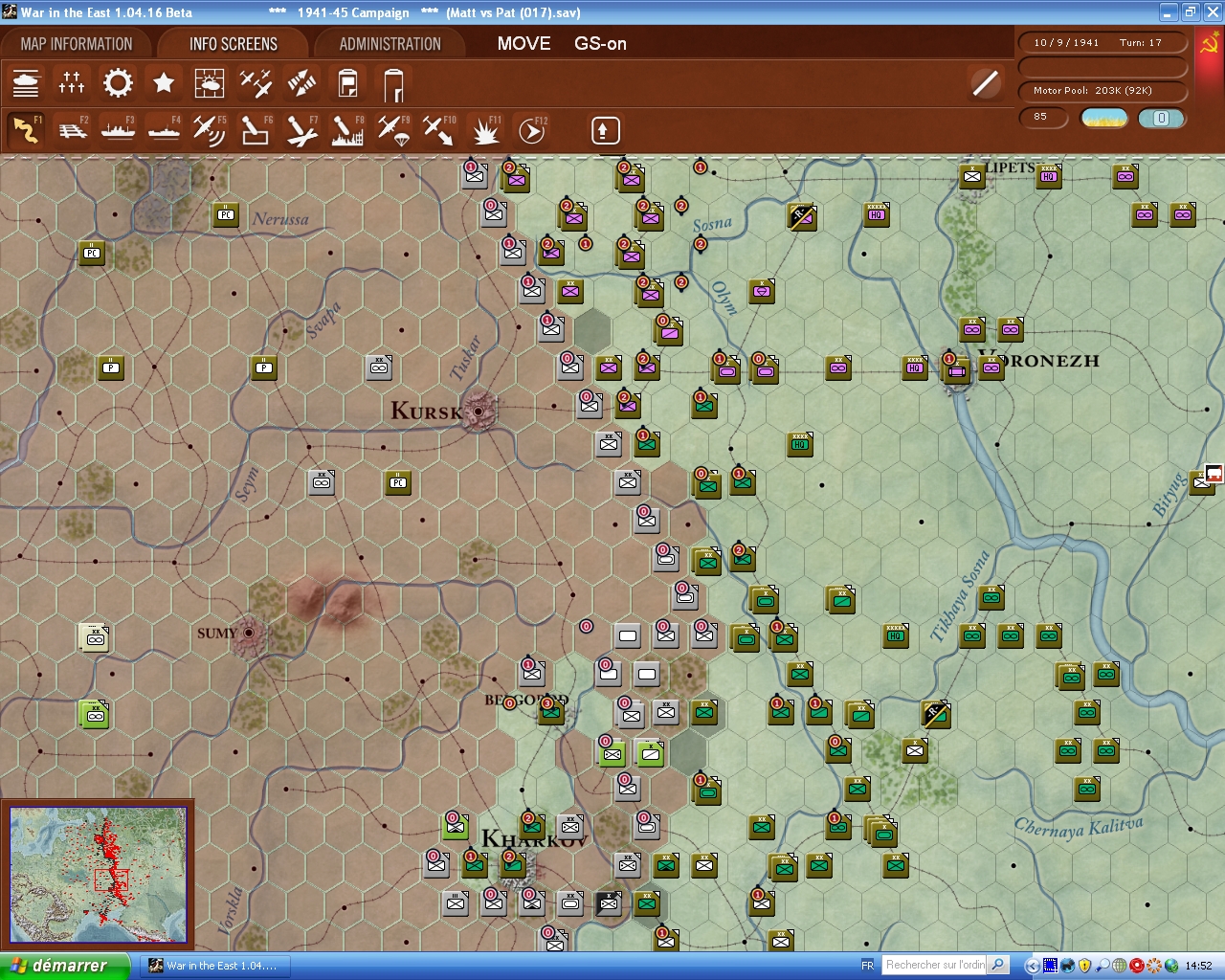Viewport: 1225px width, 980px height.
Task: Show the weather map icon
Action: (210, 83)
